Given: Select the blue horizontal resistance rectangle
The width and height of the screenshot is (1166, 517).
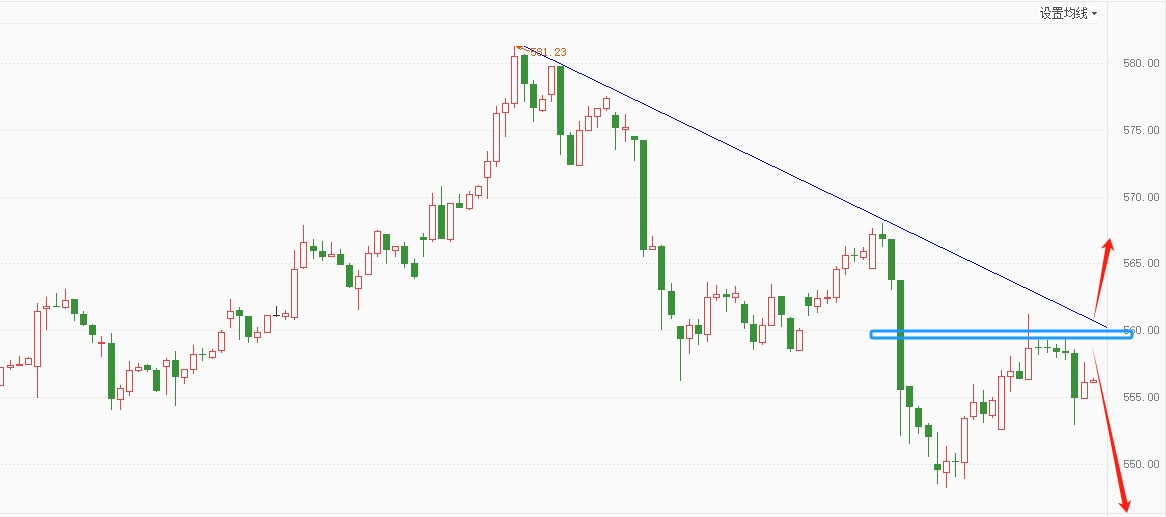Looking at the screenshot, I should tap(1001, 335).
